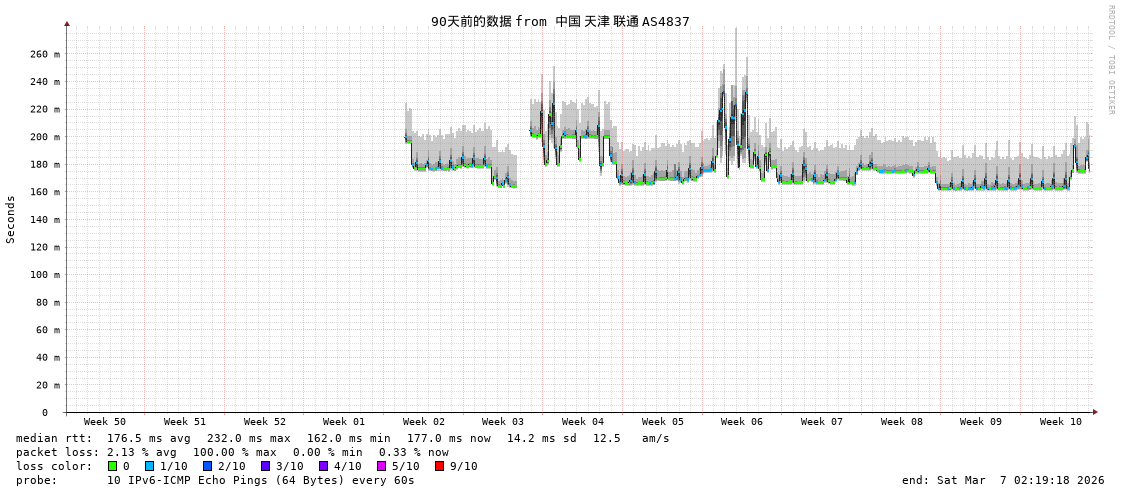Select the Week 06 x-axis label
The image size is (1121, 494).
click(x=742, y=422)
